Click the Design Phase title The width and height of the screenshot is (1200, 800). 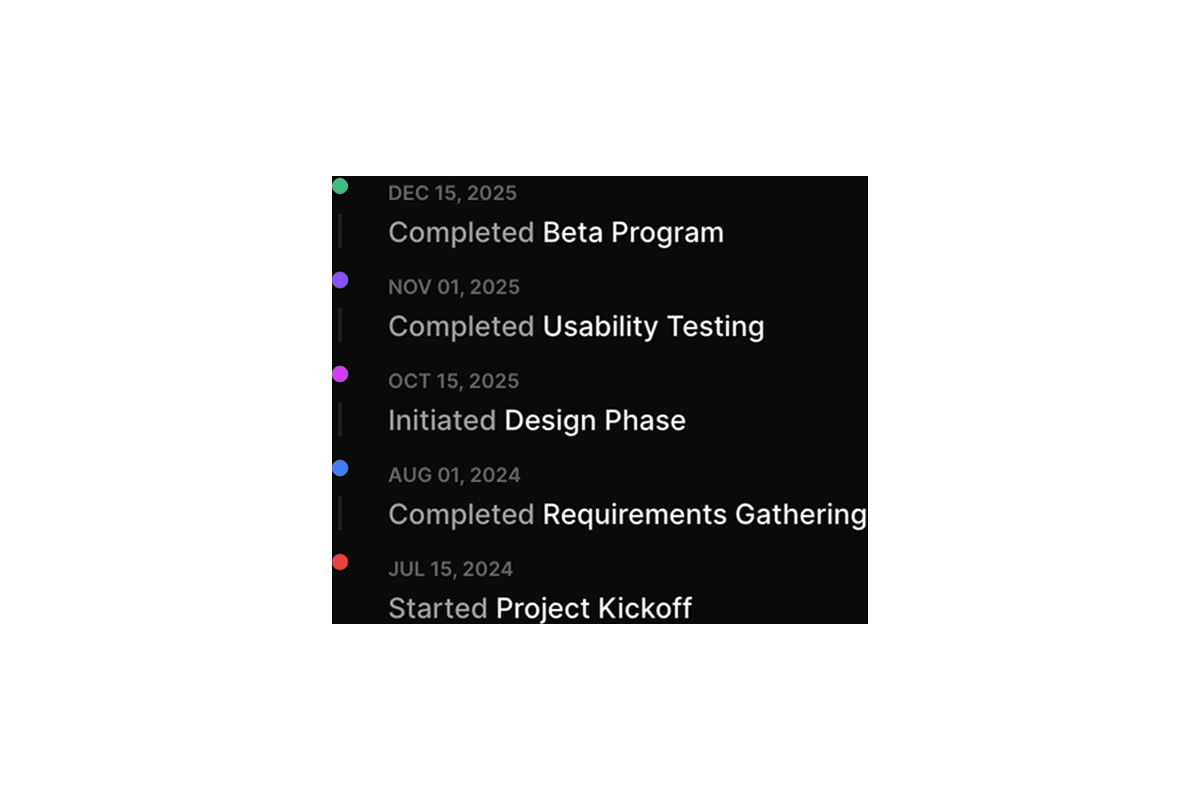coord(595,420)
